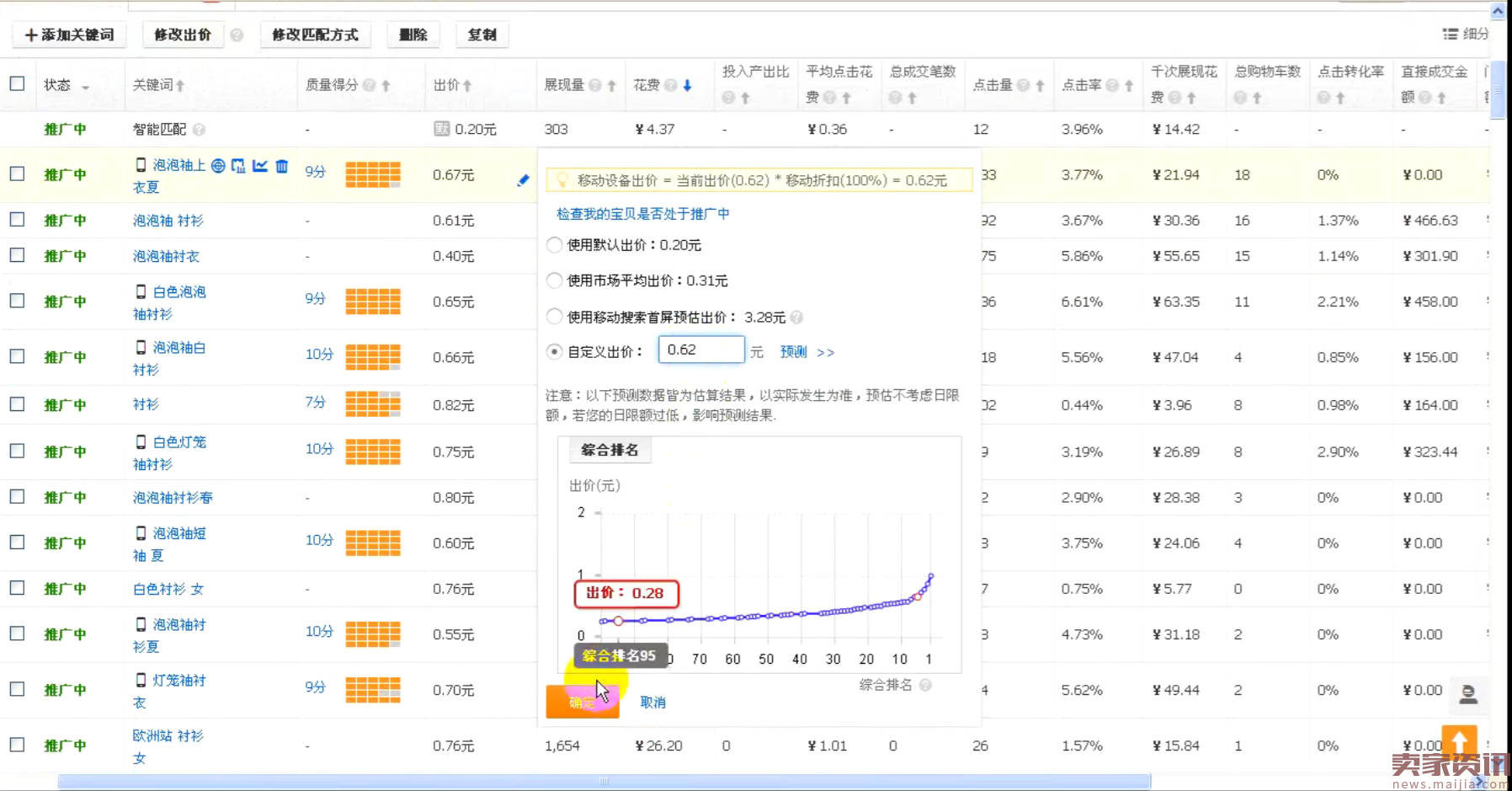Click the orange back-to-top arrow button

[1459, 740]
